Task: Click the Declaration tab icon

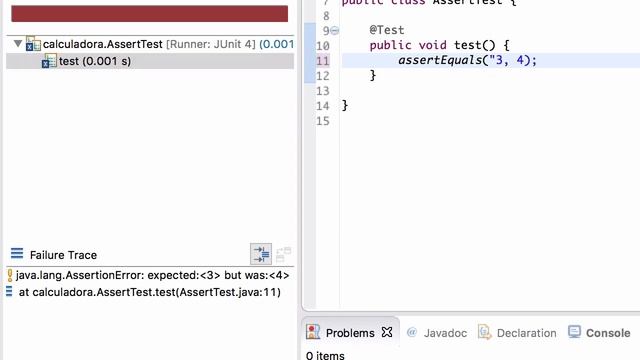Action: pos(484,333)
